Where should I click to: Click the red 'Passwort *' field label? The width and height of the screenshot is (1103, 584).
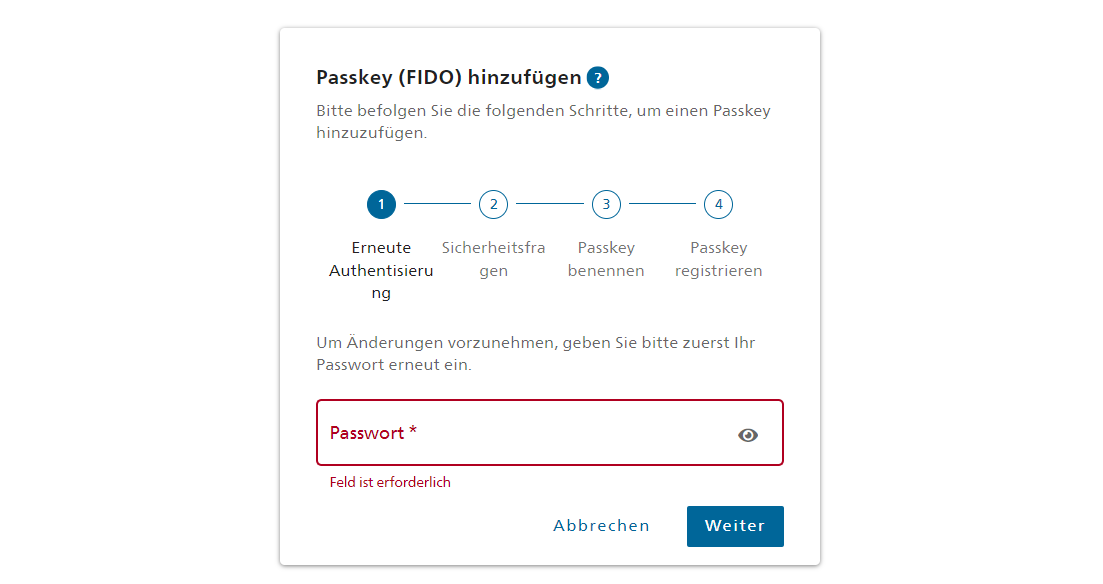[x=374, y=433]
